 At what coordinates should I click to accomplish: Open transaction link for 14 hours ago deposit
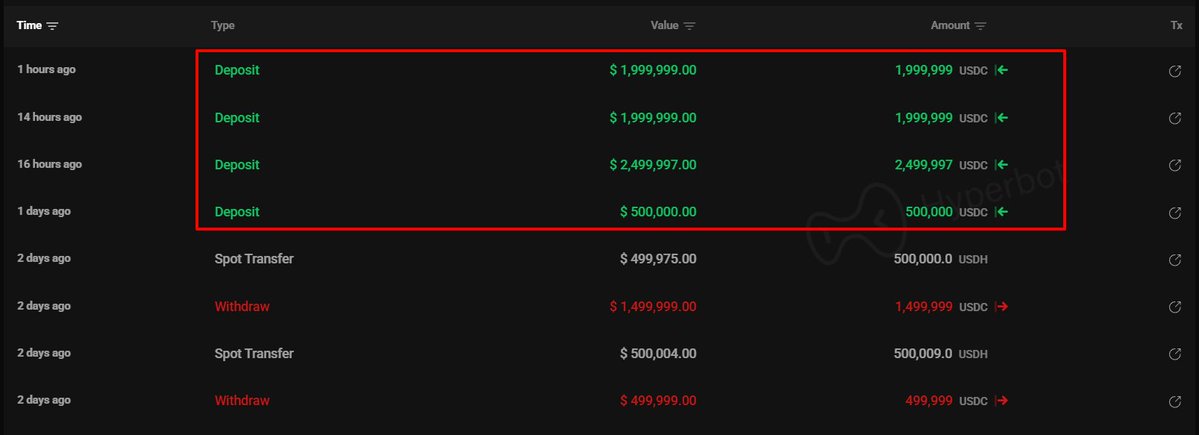1175,118
